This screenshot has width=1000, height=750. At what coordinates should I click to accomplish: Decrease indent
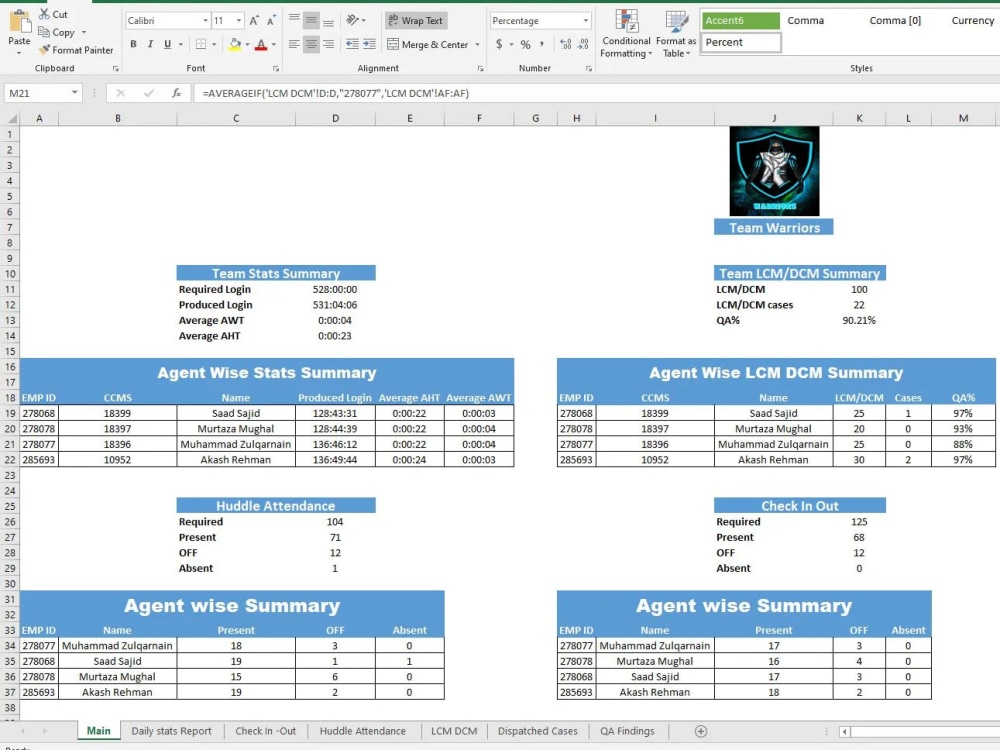pyautogui.click(x=352, y=44)
